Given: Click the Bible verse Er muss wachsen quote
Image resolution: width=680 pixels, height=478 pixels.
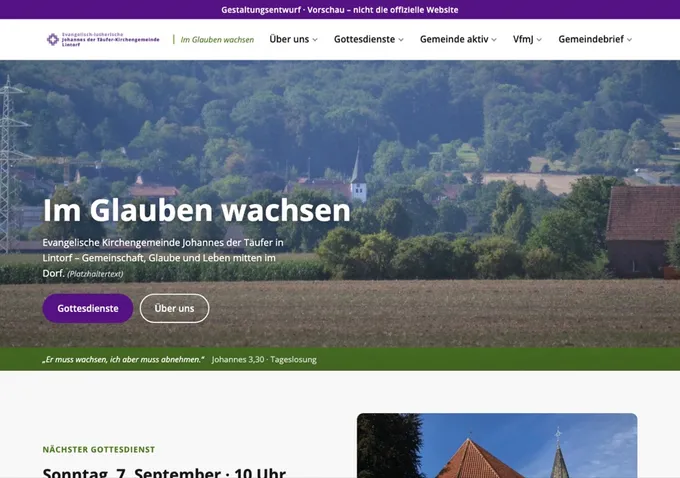Looking at the screenshot, I should coord(123,360).
